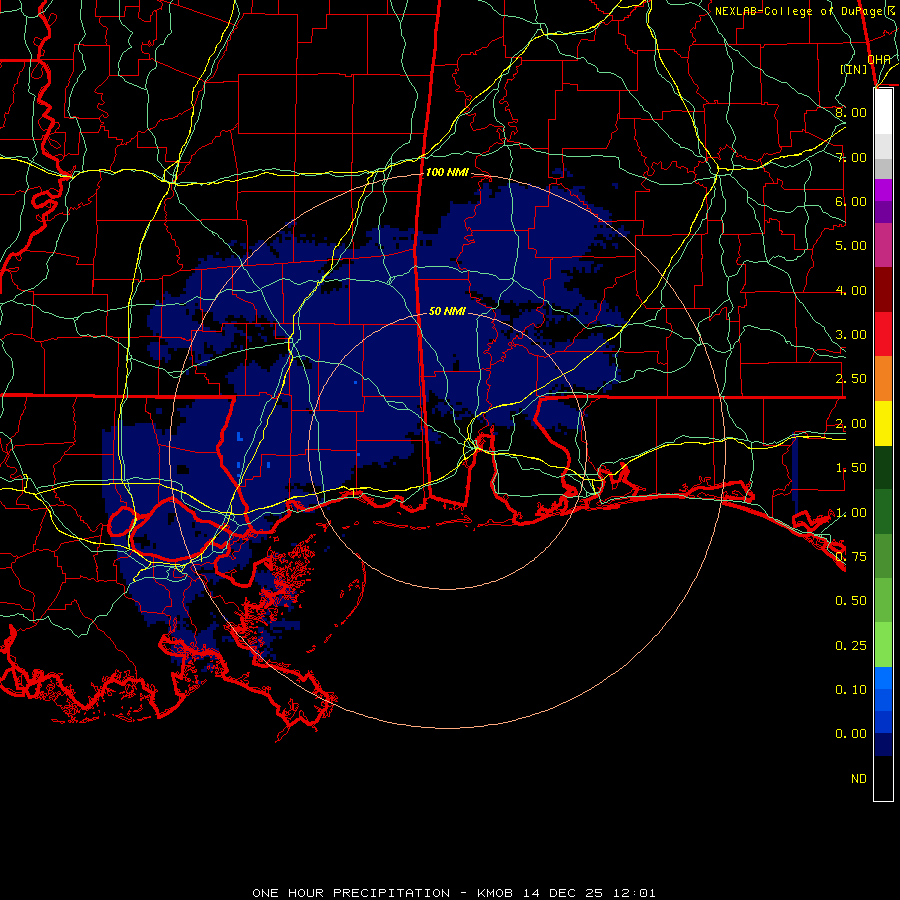Click the 6.00 legend value
This screenshot has width=900, height=900.
(x=851, y=201)
